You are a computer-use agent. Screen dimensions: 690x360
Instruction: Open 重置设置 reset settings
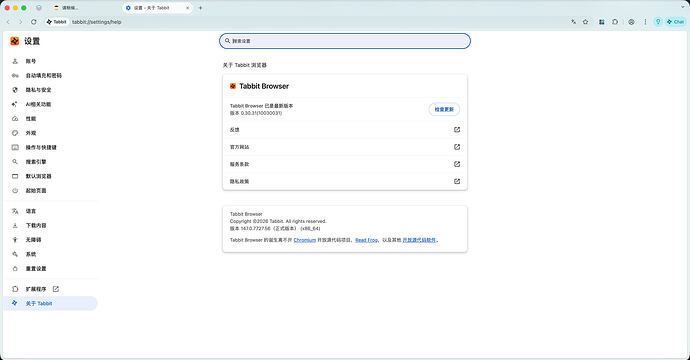36,268
